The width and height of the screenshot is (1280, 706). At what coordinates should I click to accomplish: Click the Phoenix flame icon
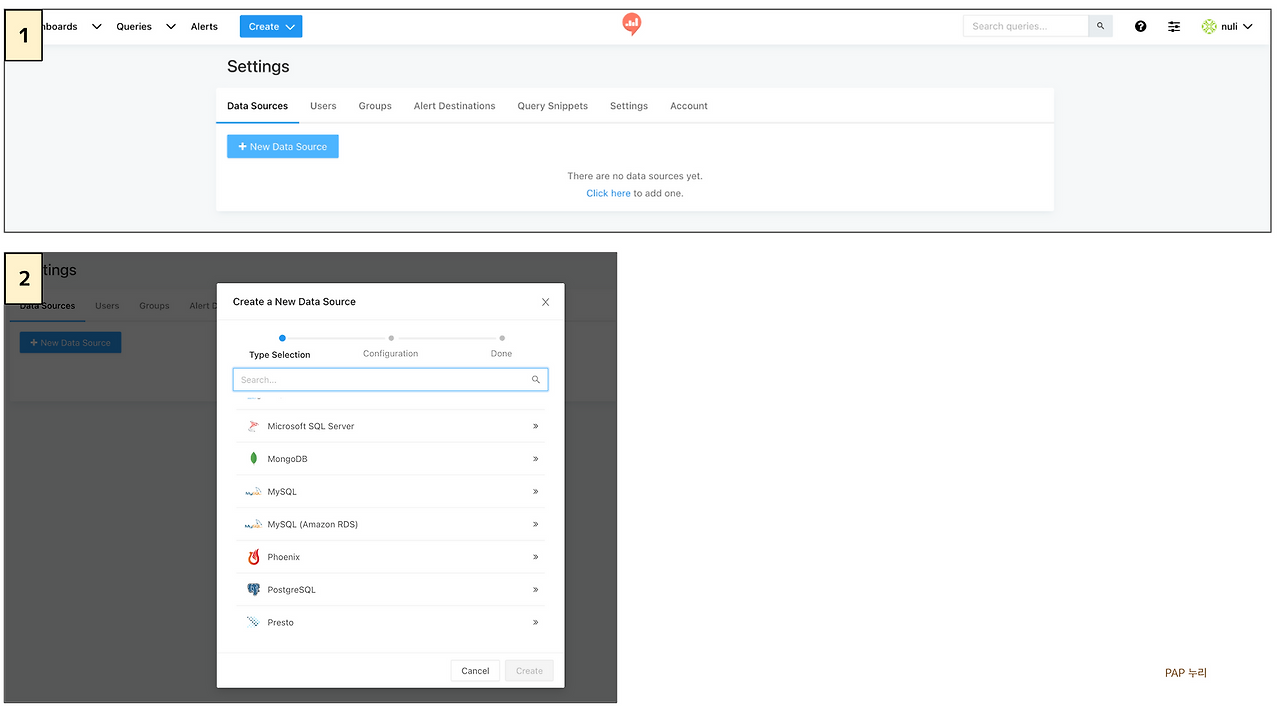(x=254, y=557)
